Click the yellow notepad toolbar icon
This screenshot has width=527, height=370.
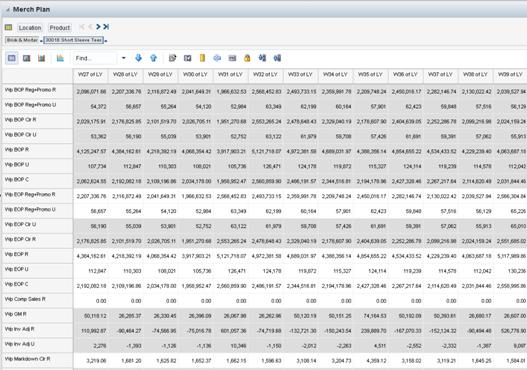(x=202, y=58)
